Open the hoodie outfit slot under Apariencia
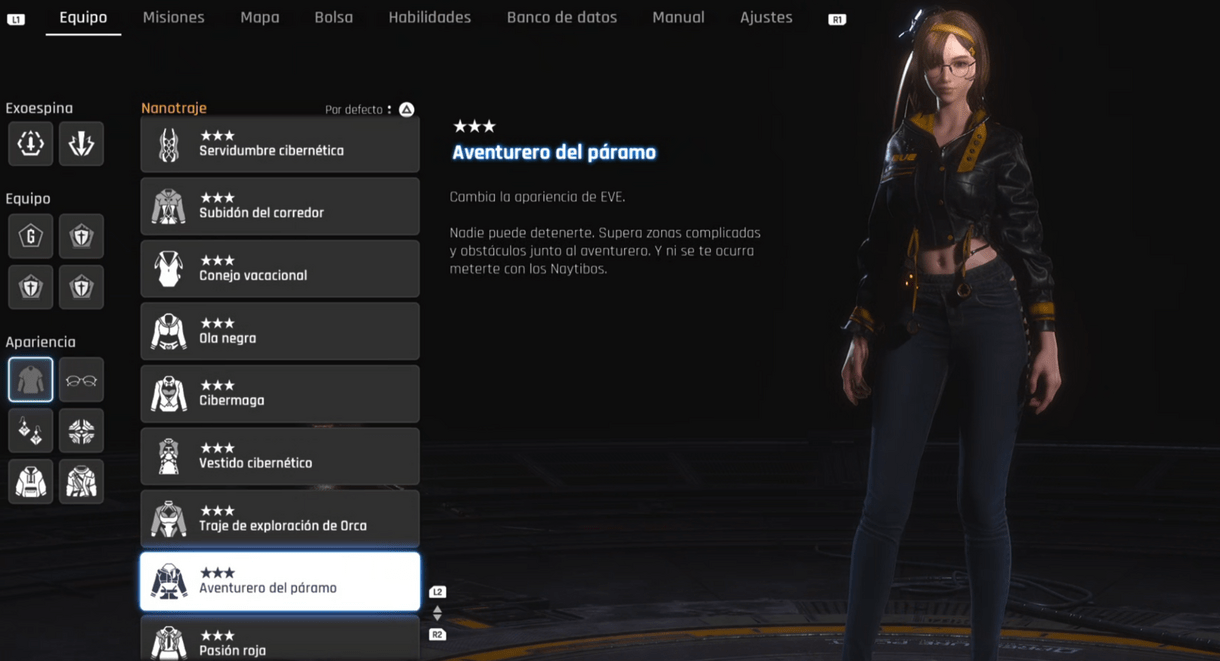Viewport: 1220px width, 661px height. [31, 482]
